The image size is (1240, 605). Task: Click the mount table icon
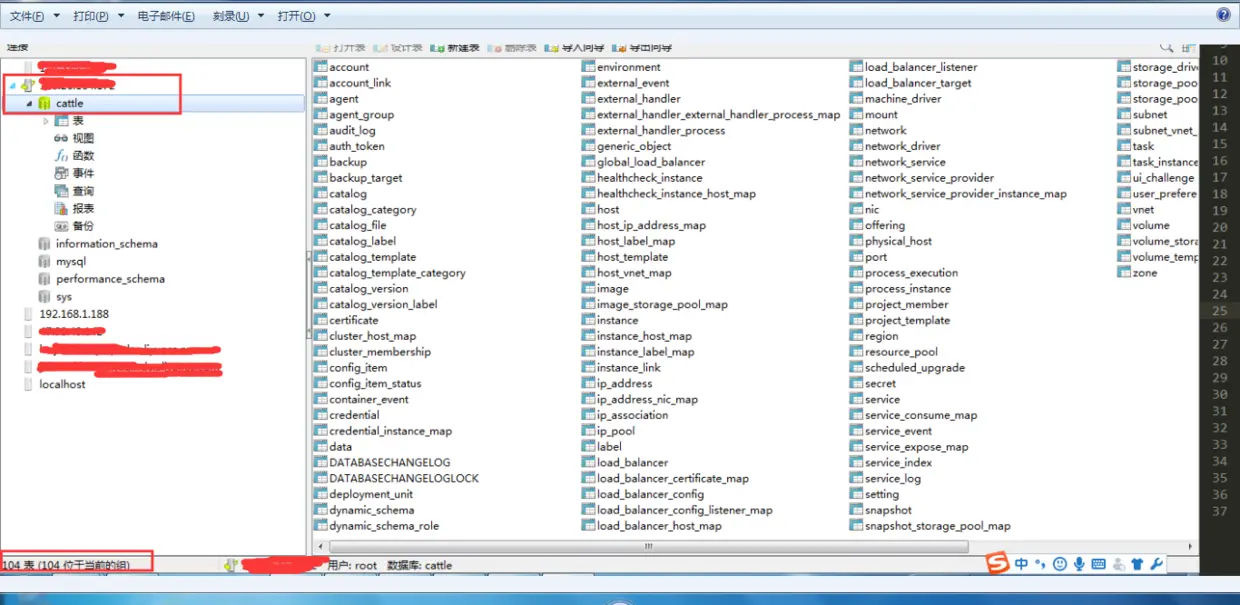pos(857,115)
